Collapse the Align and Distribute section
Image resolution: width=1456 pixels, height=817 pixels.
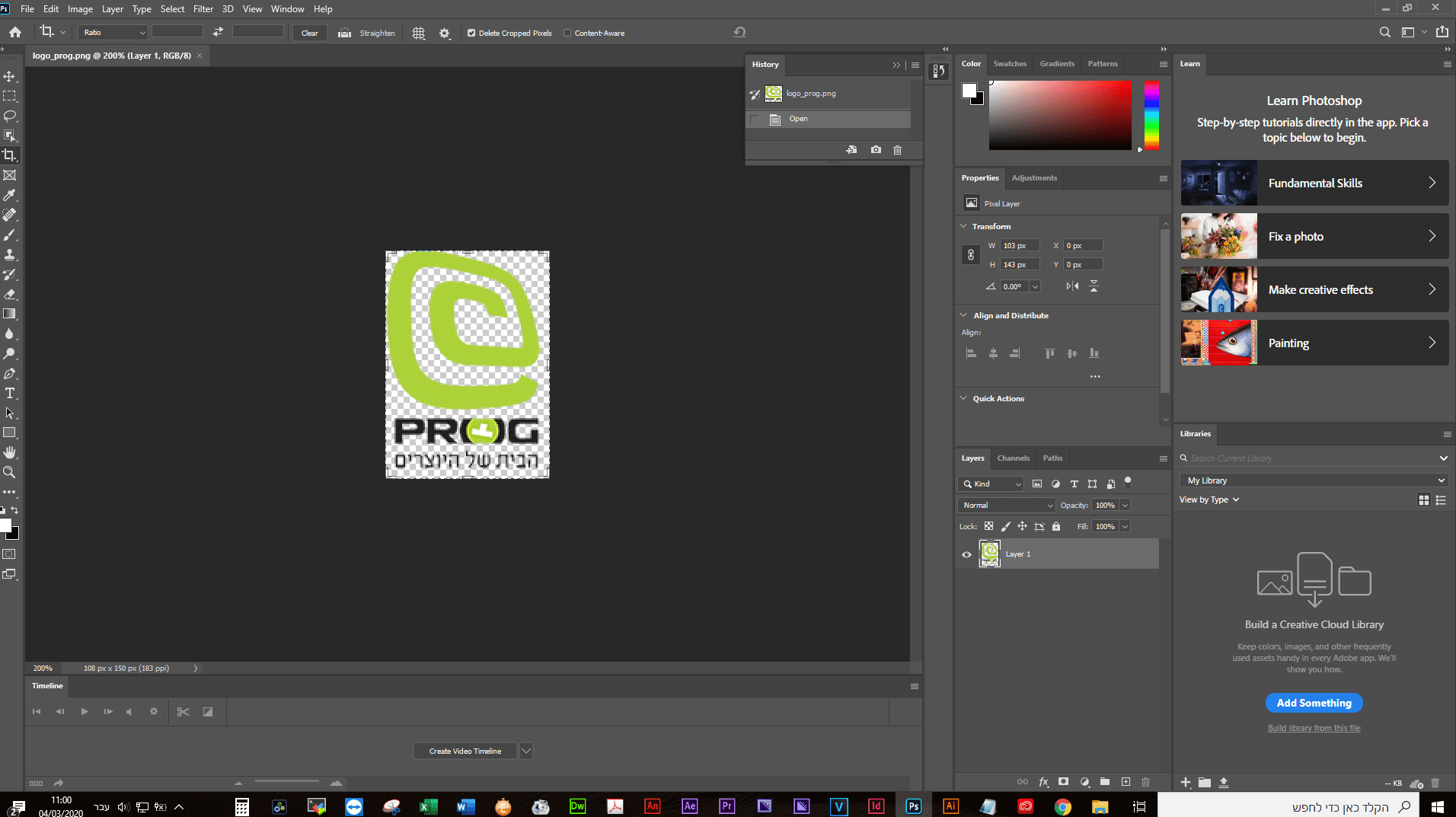[963, 315]
